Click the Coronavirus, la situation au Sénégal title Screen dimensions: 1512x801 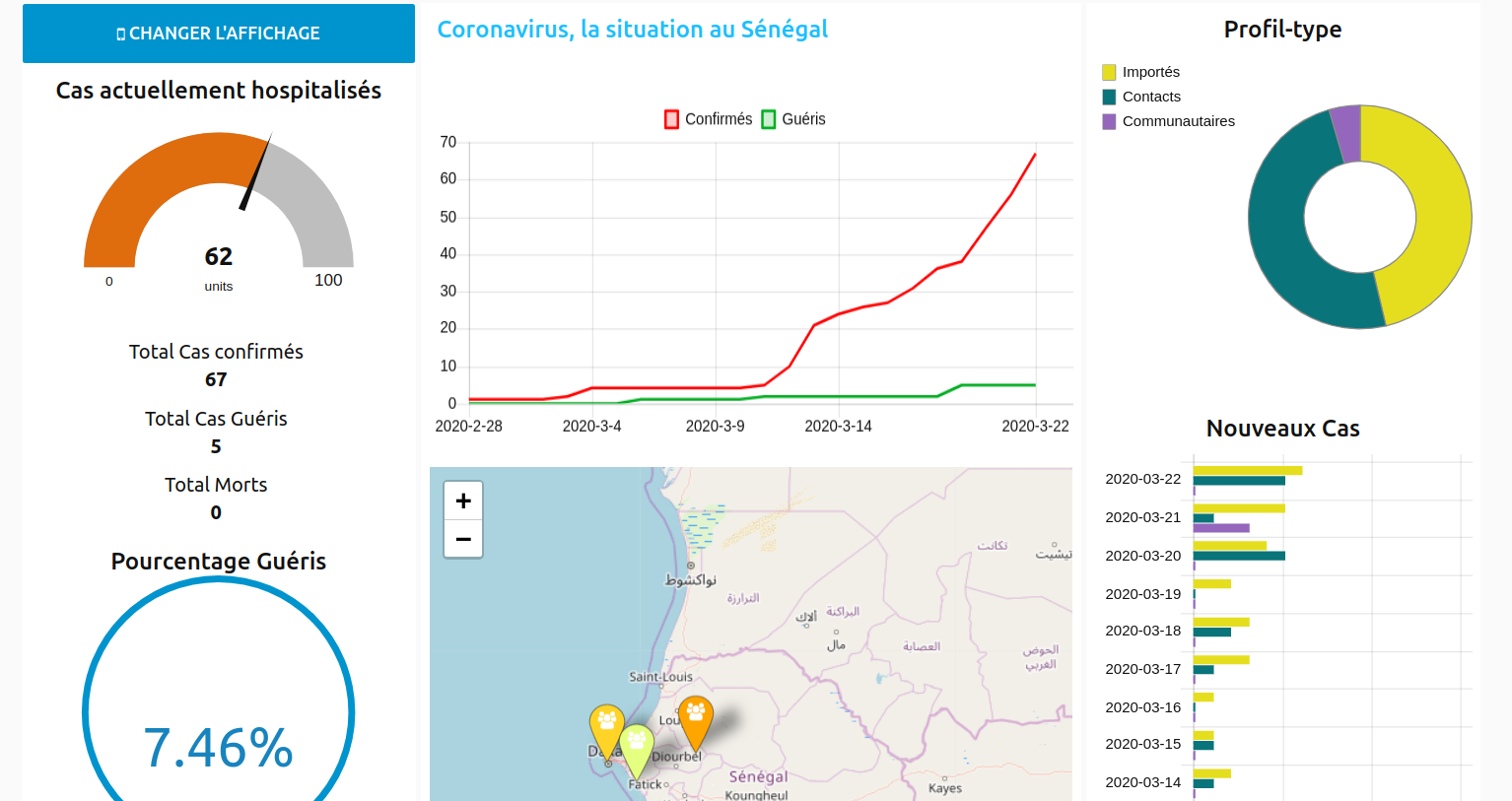633,30
